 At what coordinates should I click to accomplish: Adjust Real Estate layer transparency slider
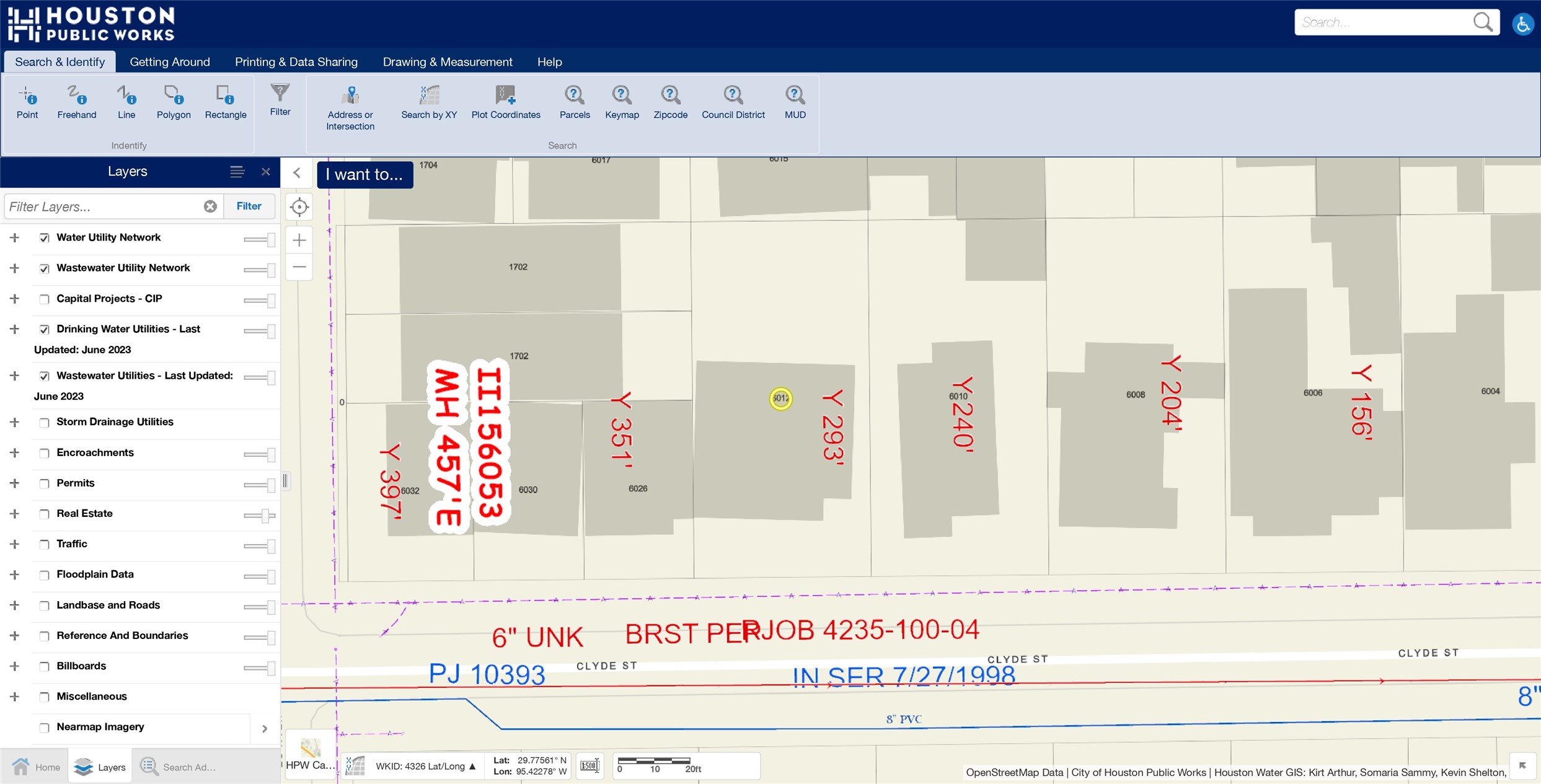(265, 515)
